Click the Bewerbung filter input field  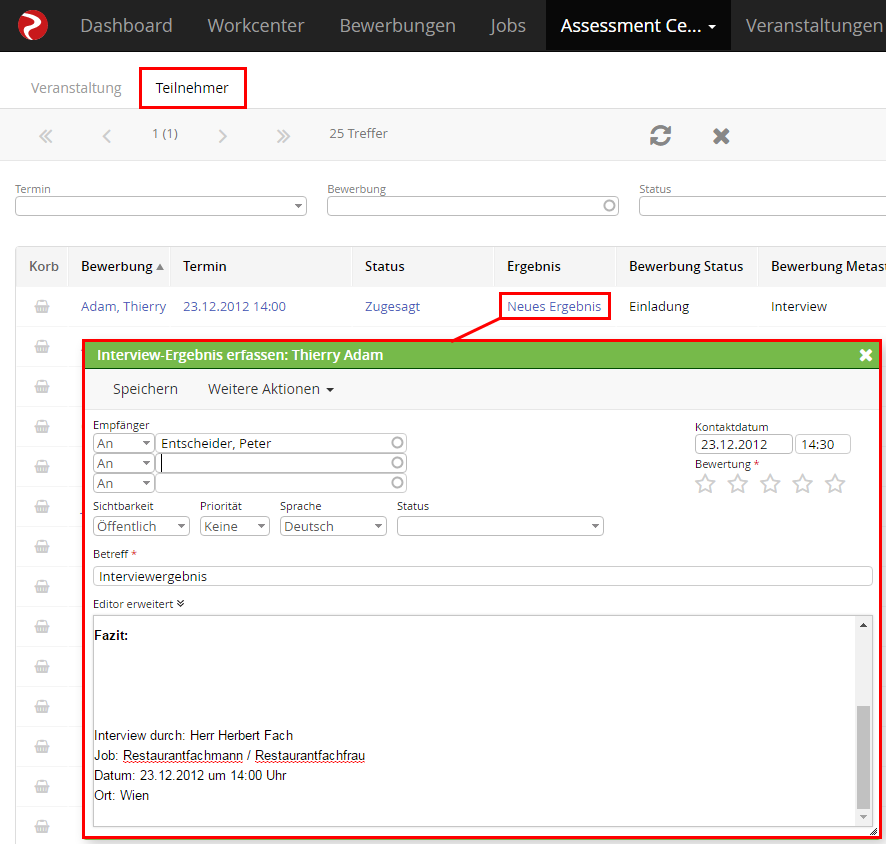coord(472,206)
